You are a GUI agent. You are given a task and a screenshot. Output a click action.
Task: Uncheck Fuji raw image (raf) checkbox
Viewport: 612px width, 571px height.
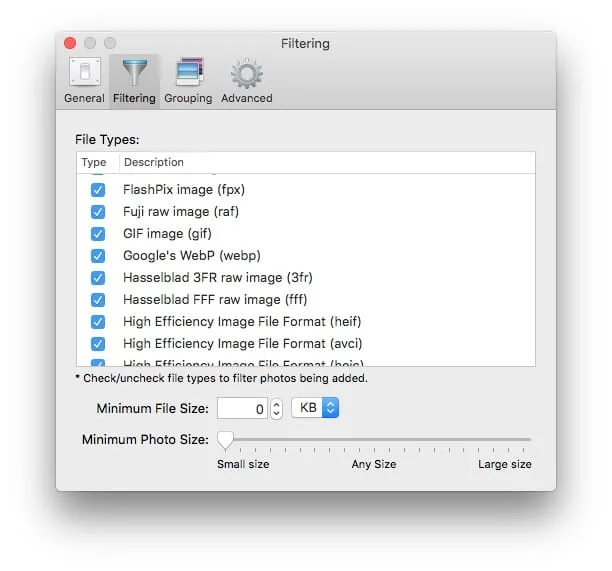coord(98,212)
